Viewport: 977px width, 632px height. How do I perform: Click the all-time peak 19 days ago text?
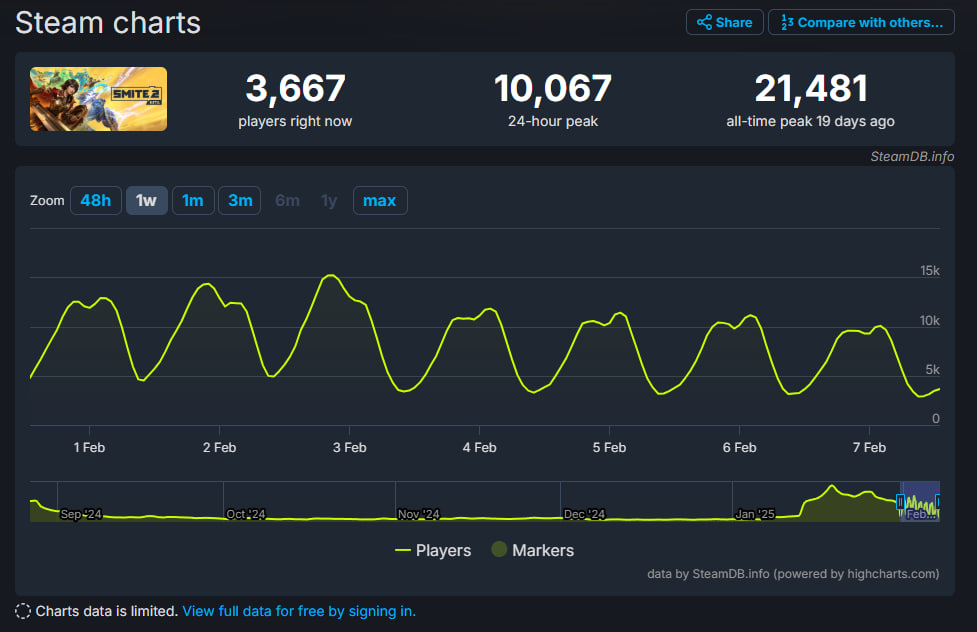coord(811,122)
